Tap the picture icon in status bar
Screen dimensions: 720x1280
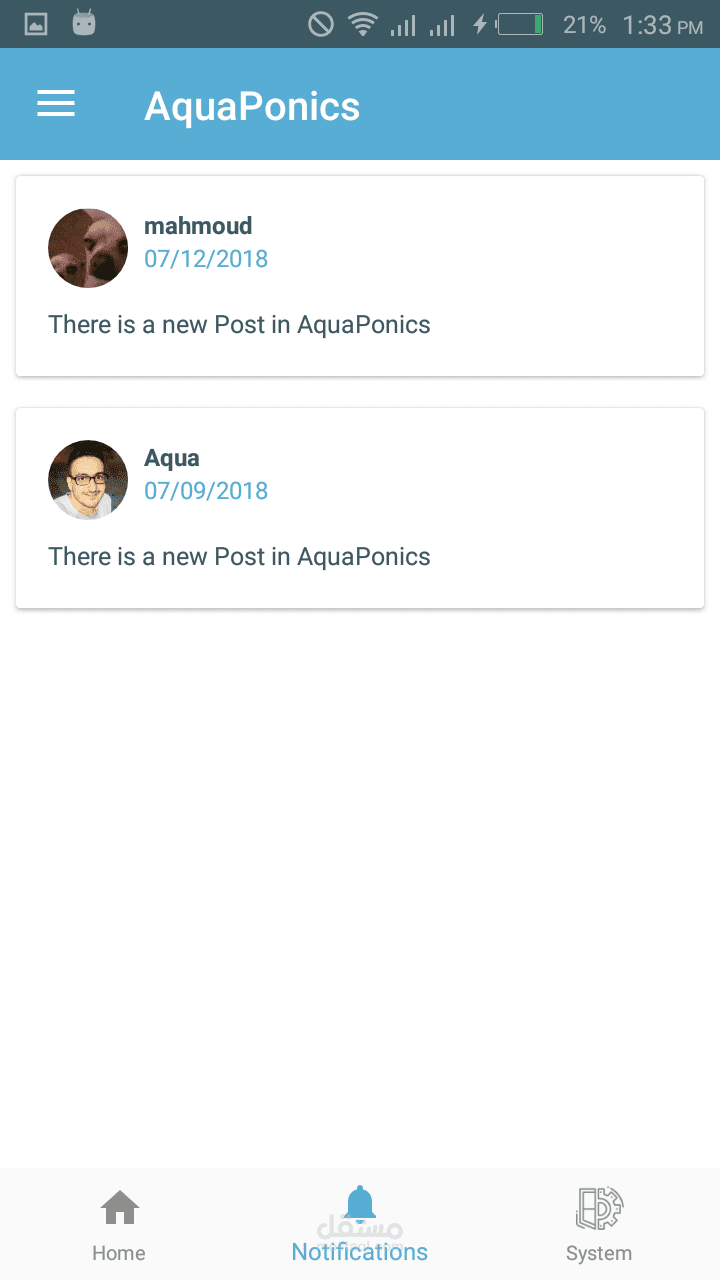click(x=36, y=24)
